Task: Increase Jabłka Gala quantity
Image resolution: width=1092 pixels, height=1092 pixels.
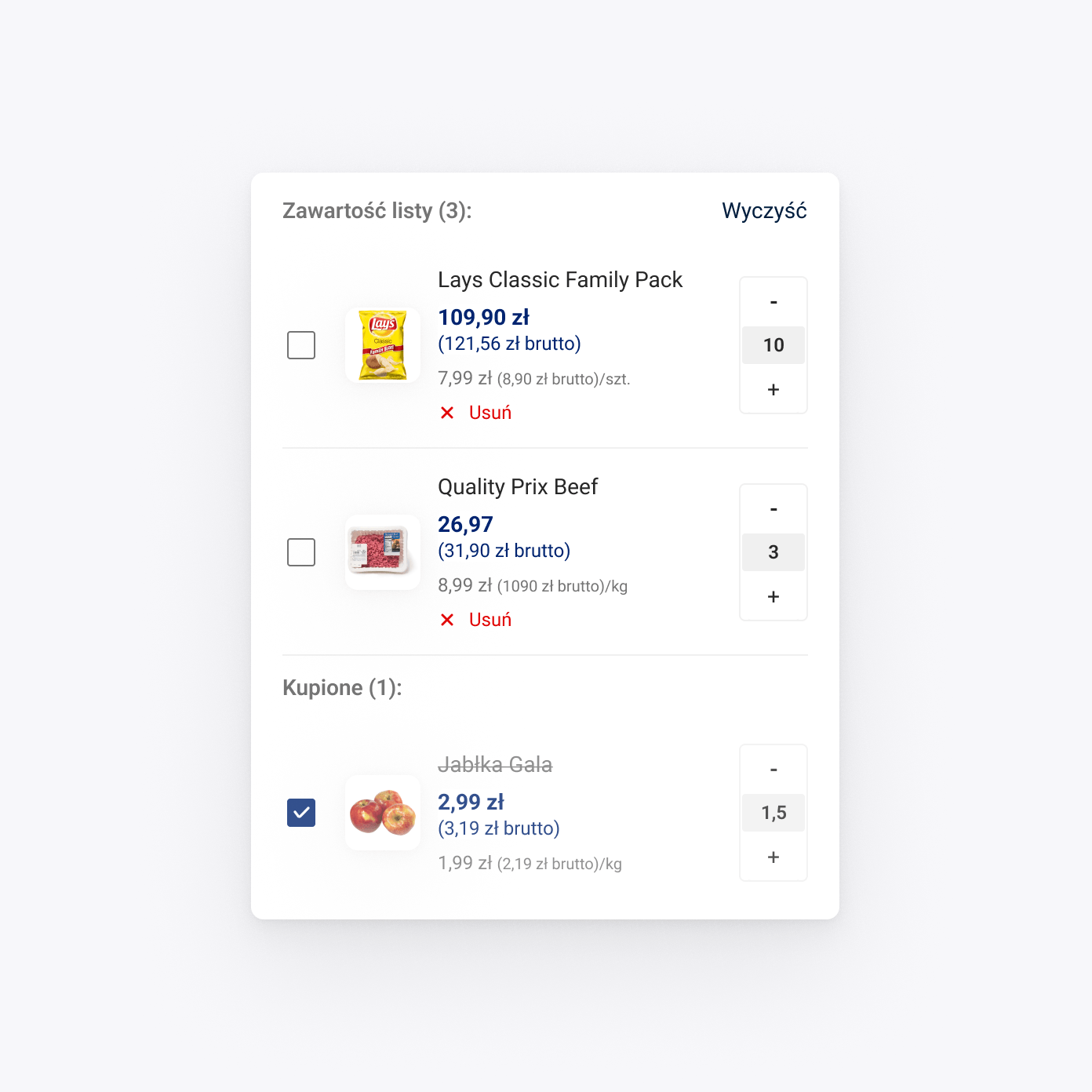Action: pyautogui.click(x=773, y=857)
